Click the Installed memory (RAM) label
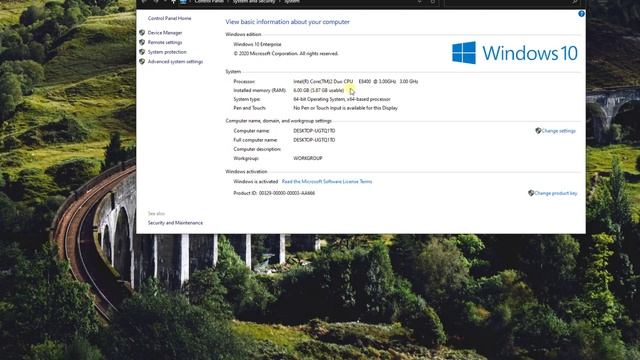Screen dimensions: 640x360 point(260,90)
